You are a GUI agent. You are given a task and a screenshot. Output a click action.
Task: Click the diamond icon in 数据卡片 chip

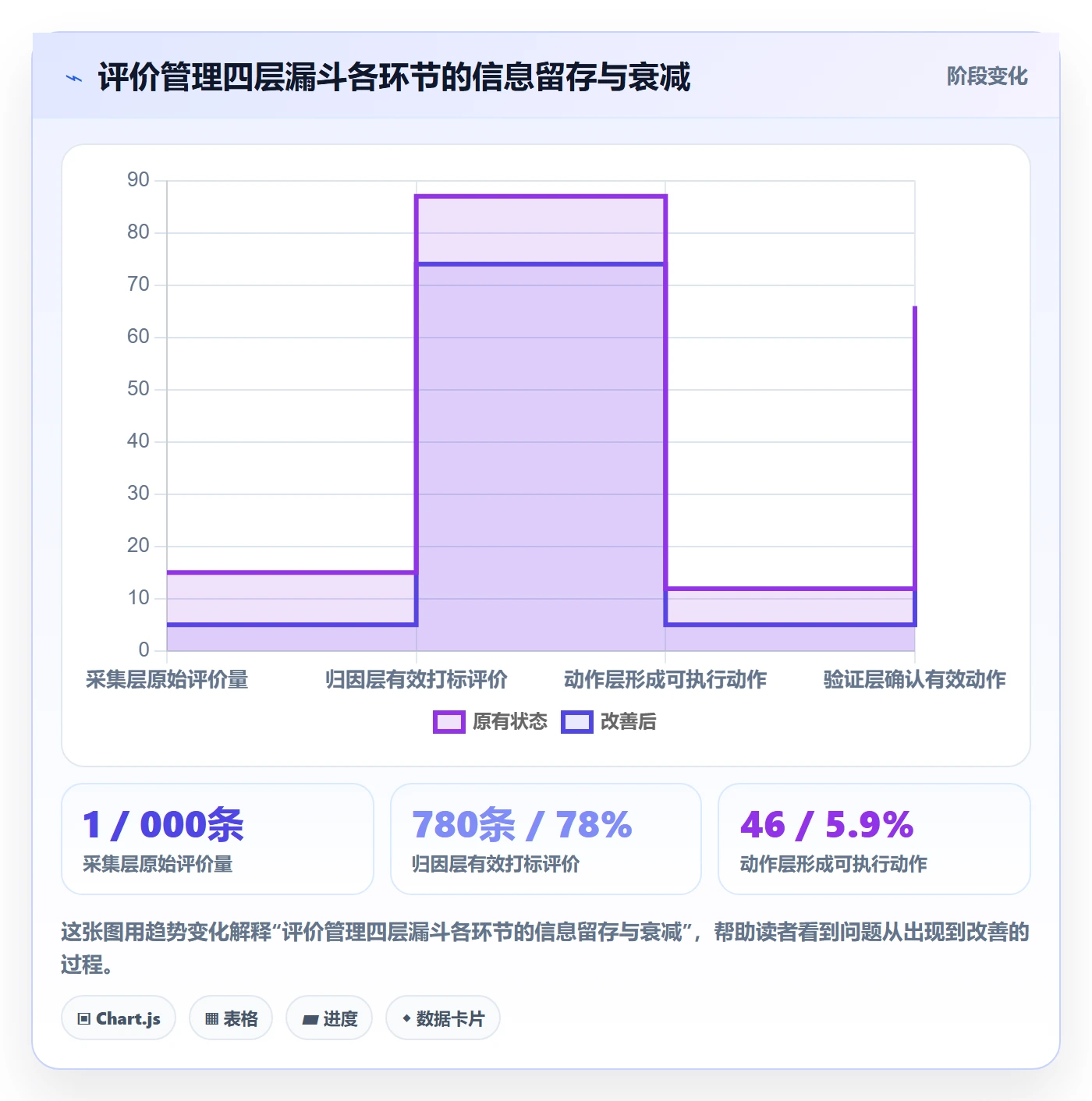[x=406, y=1018]
